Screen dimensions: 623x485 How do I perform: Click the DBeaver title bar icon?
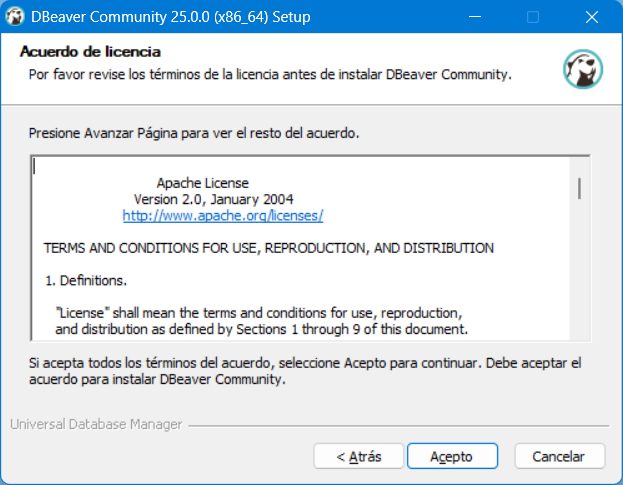coord(15,17)
